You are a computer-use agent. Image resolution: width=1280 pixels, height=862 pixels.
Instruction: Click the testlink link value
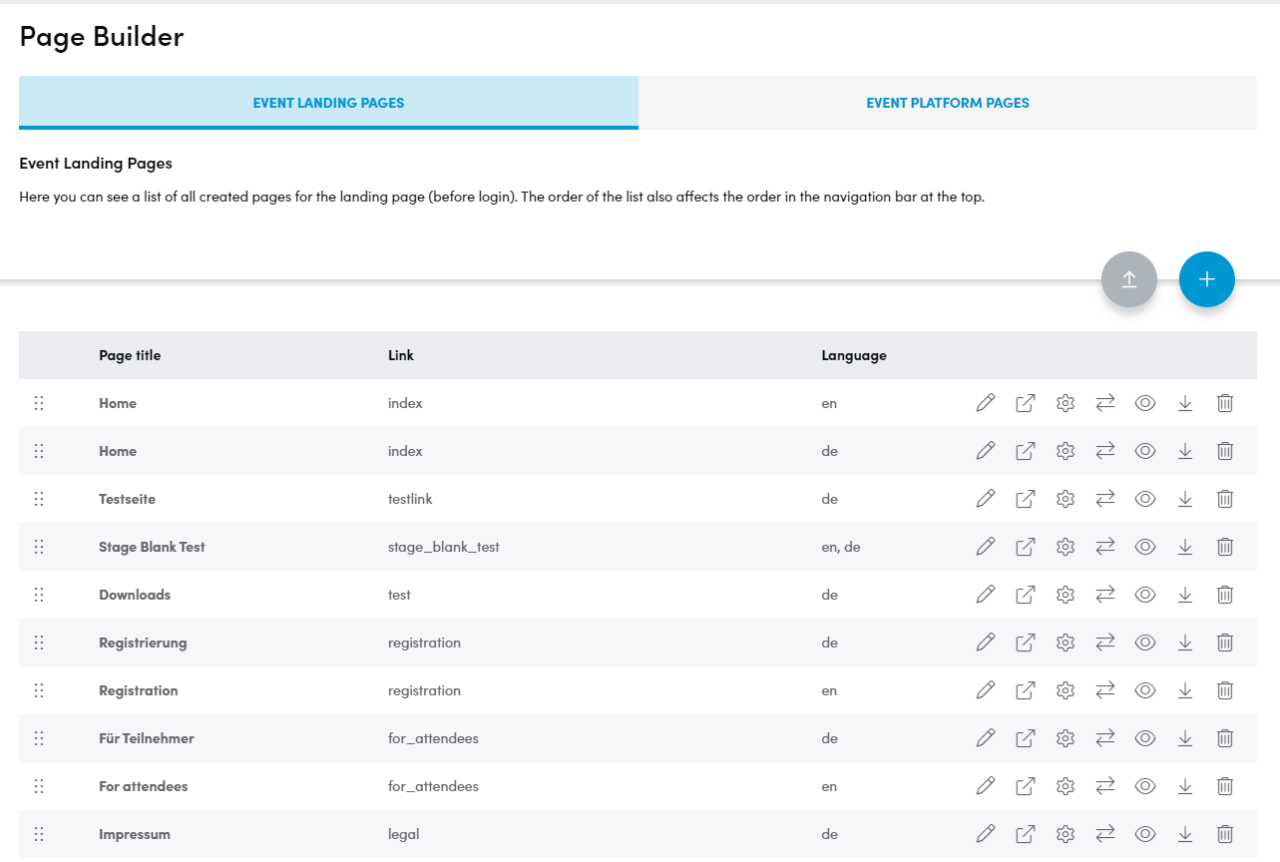click(410, 499)
